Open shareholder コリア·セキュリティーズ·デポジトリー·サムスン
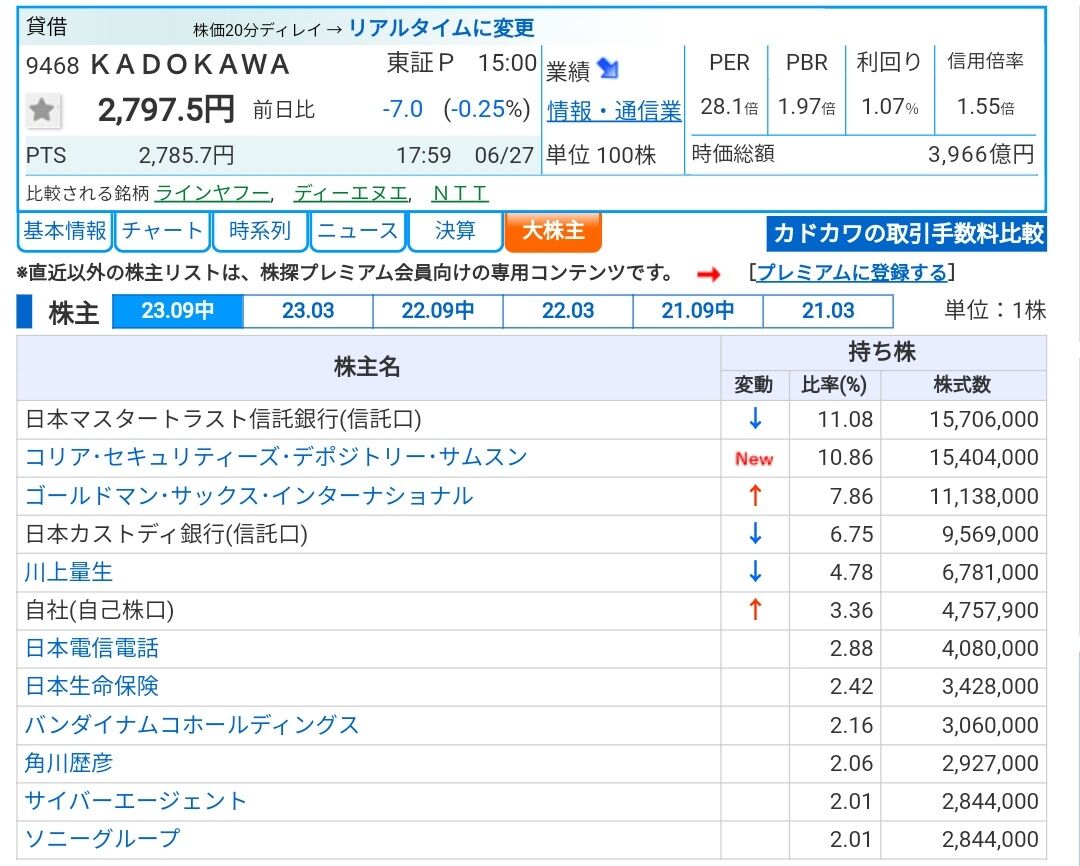This screenshot has width=1080, height=866. [276, 457]
